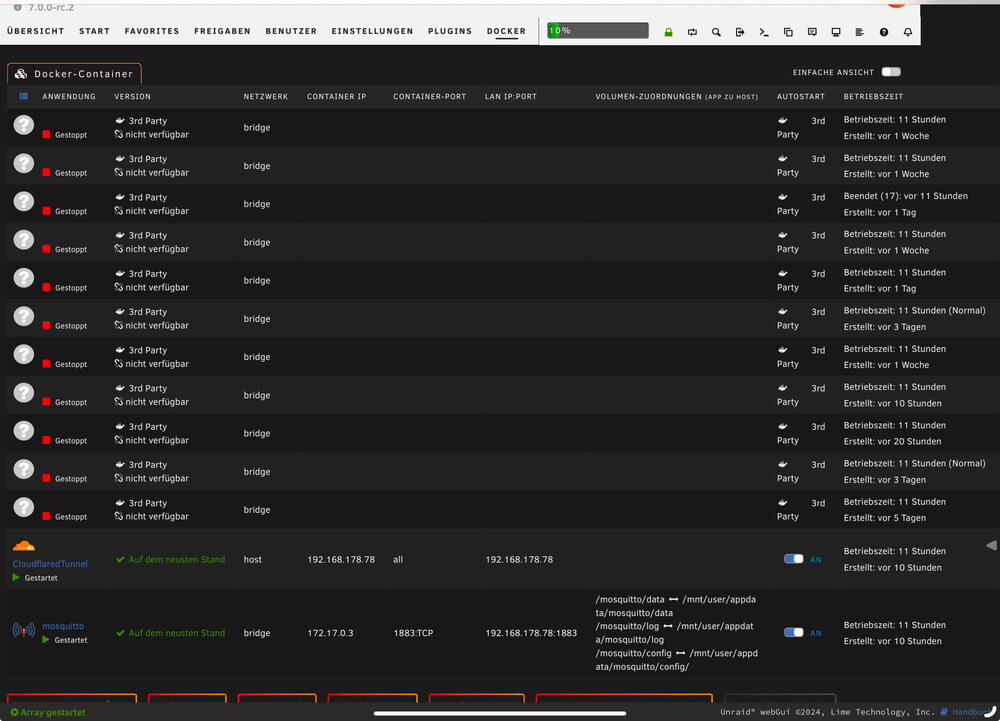1000x721 pixels.
Task: Click the Unraid webGui copyright footer text
Action: (827, 712)
